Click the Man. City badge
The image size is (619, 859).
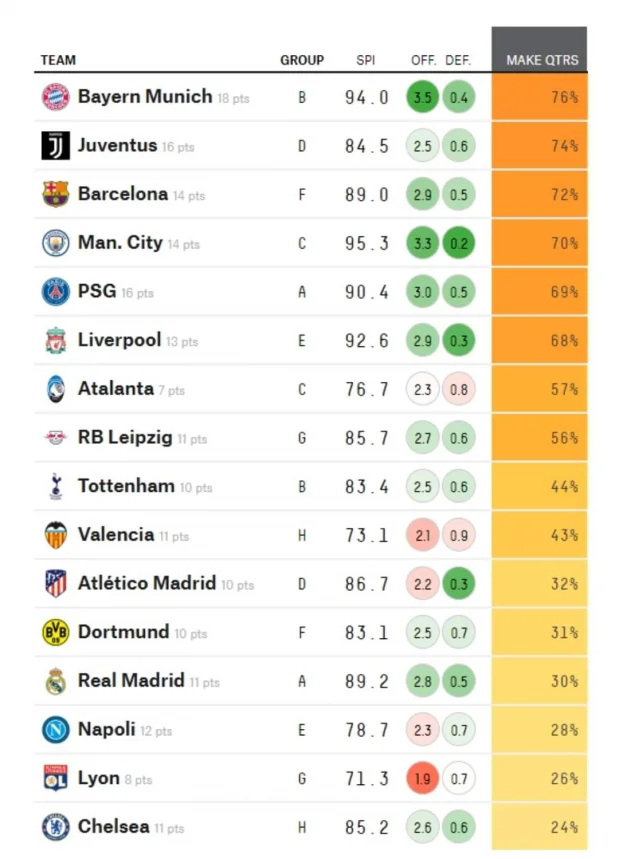pos(55,243)
